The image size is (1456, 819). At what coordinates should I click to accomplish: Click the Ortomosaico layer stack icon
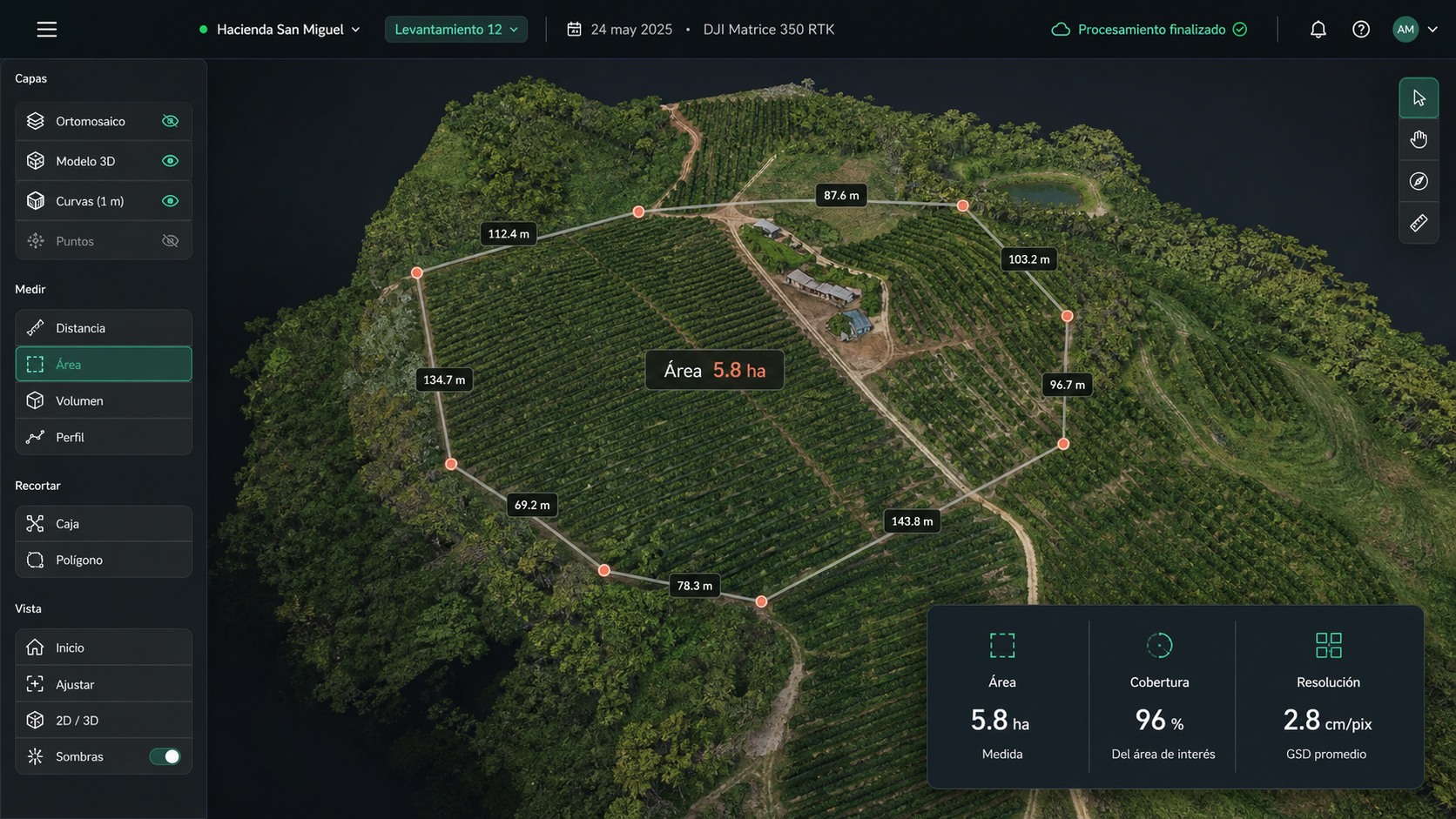[x=35, y=121]
